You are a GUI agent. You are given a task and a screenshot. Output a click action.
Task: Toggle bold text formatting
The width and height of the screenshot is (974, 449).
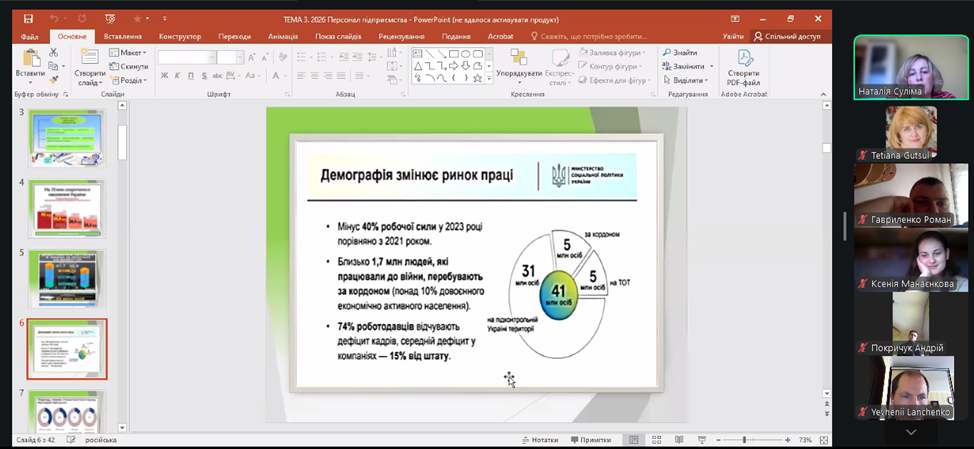click(164, 75)
